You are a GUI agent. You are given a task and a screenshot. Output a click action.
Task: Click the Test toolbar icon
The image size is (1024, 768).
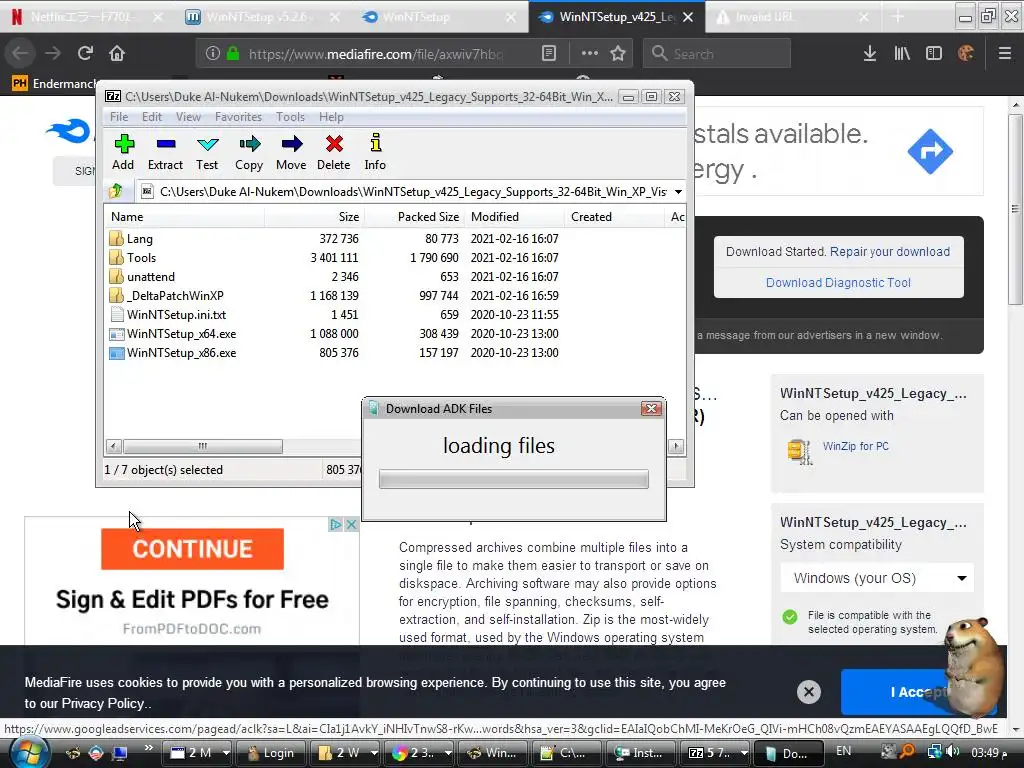point(207,144)
